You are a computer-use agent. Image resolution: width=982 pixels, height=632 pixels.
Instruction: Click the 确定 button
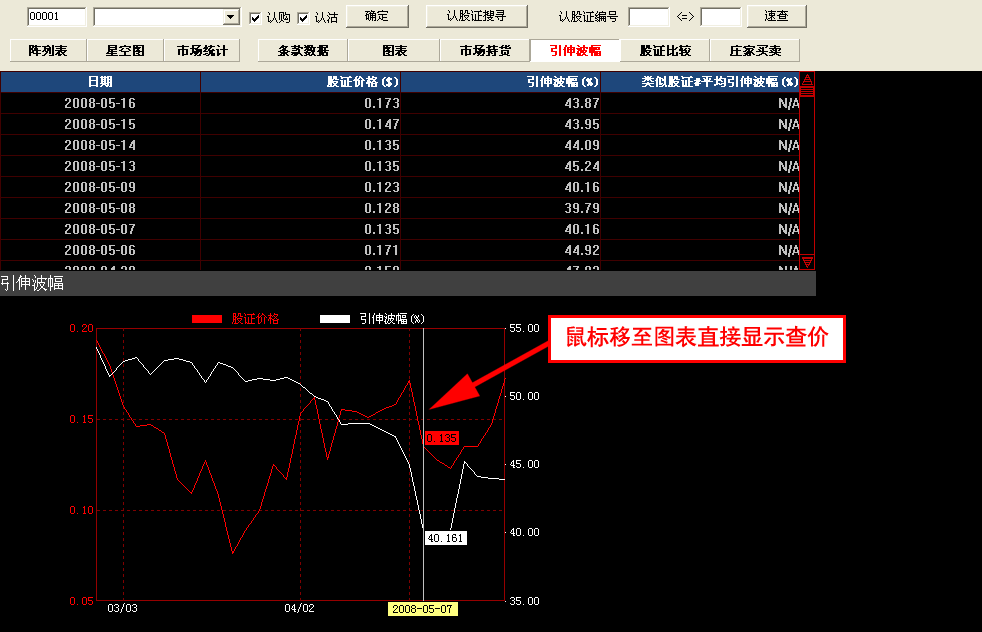coord(377,17)
